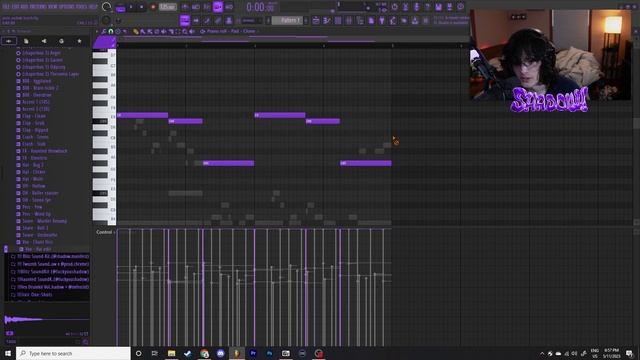Screen dimensions: 640x360
Task: Select the 'Snare - Murder Revamp' sample
Action: pyautogui.click(x=44, y=221)
